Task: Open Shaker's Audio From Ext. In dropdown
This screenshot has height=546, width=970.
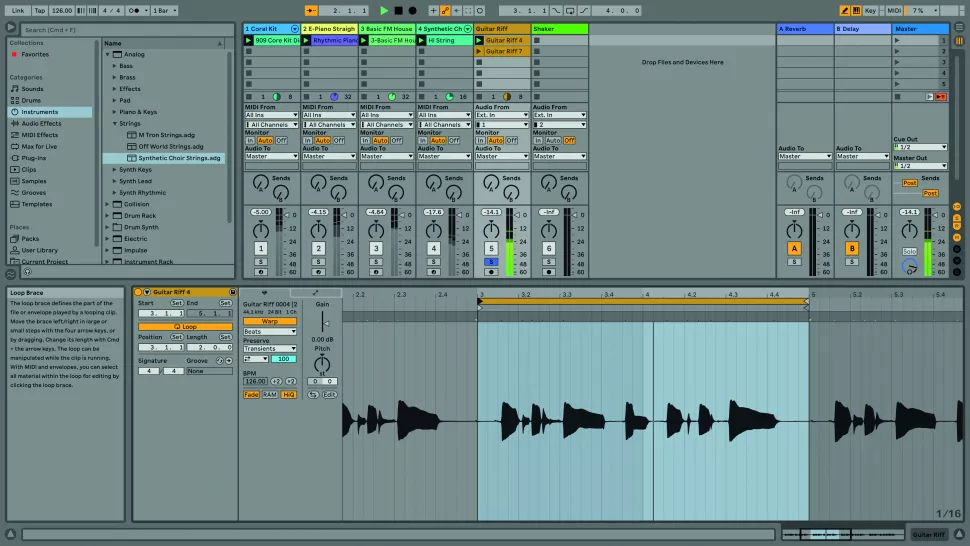Action: (x=560, y=115)
